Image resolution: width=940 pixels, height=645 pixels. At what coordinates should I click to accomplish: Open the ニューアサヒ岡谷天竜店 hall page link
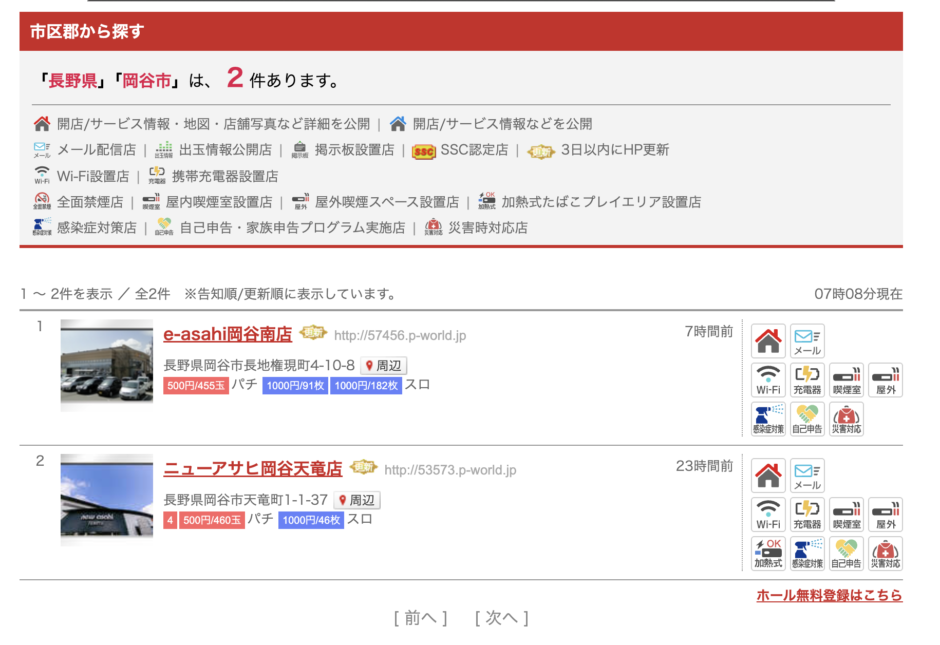click(x=252, y=469)
